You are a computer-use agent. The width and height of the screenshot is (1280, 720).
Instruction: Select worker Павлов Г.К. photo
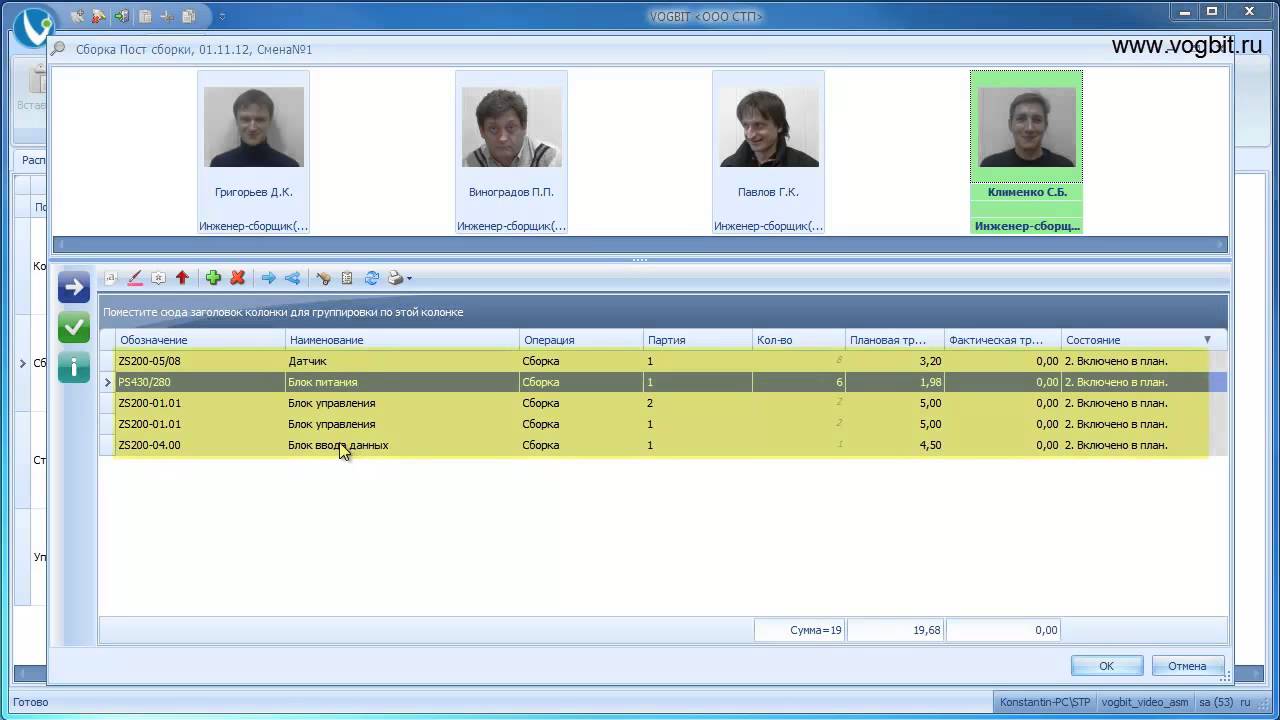click(768, 126)
